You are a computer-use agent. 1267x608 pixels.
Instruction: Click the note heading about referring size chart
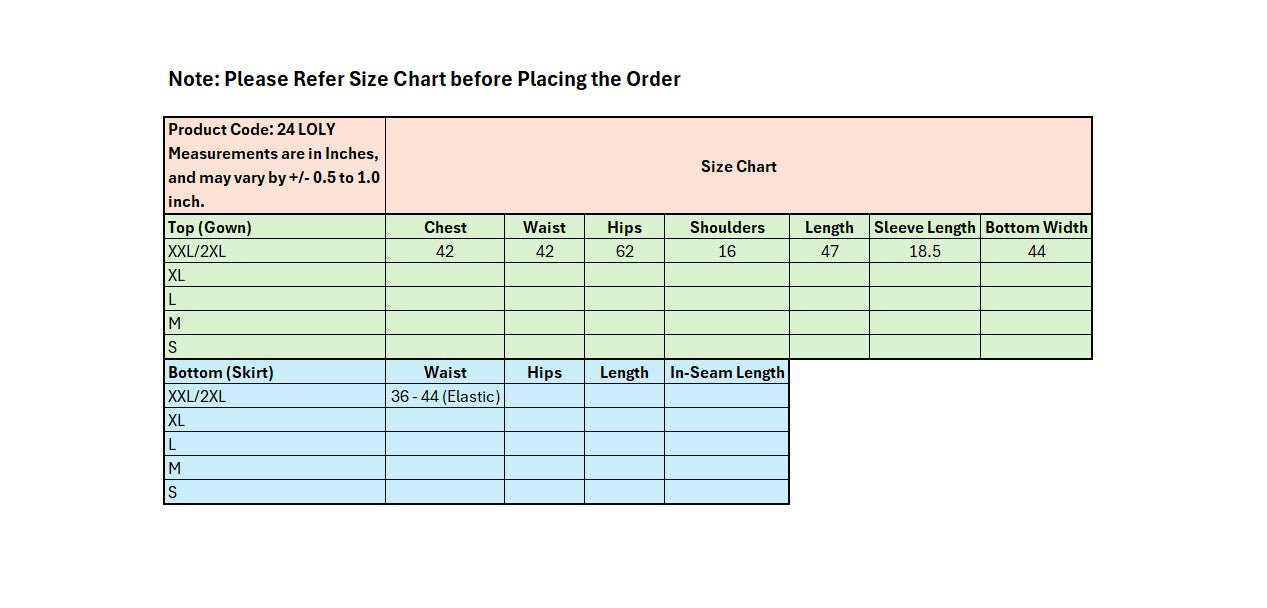(x=424, y=79)
